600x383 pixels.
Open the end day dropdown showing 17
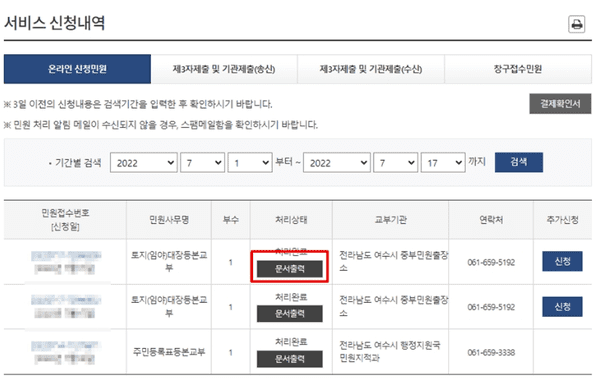click(443, 163)
